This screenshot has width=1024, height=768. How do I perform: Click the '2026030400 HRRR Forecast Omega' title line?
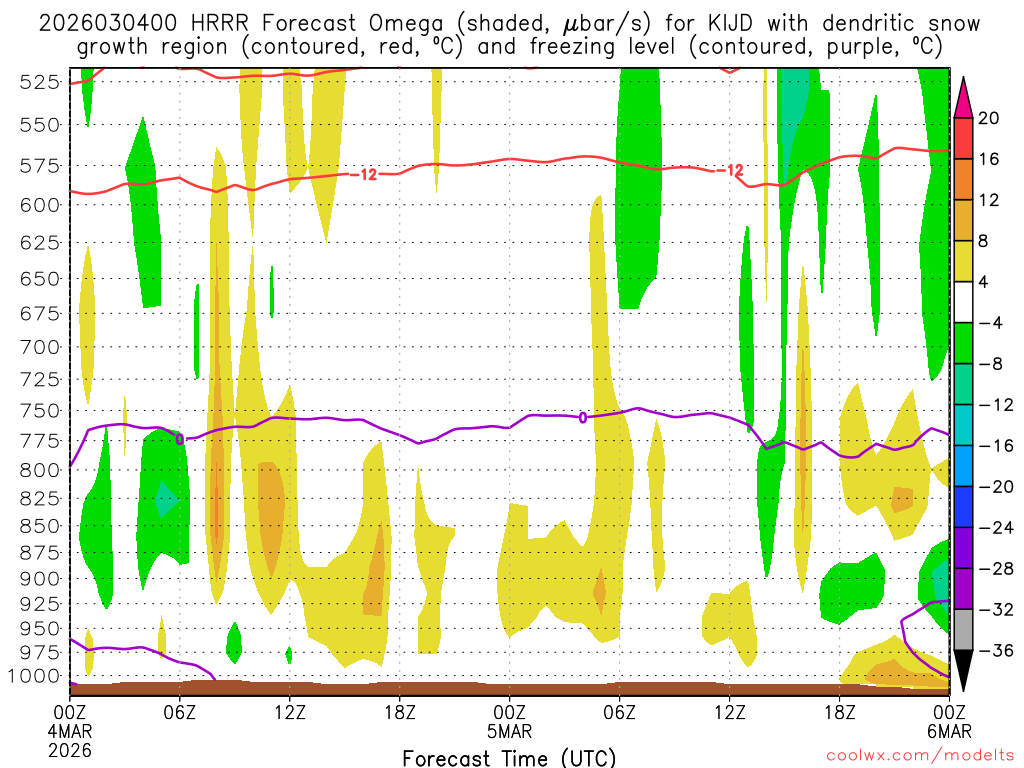click(509, 24)
